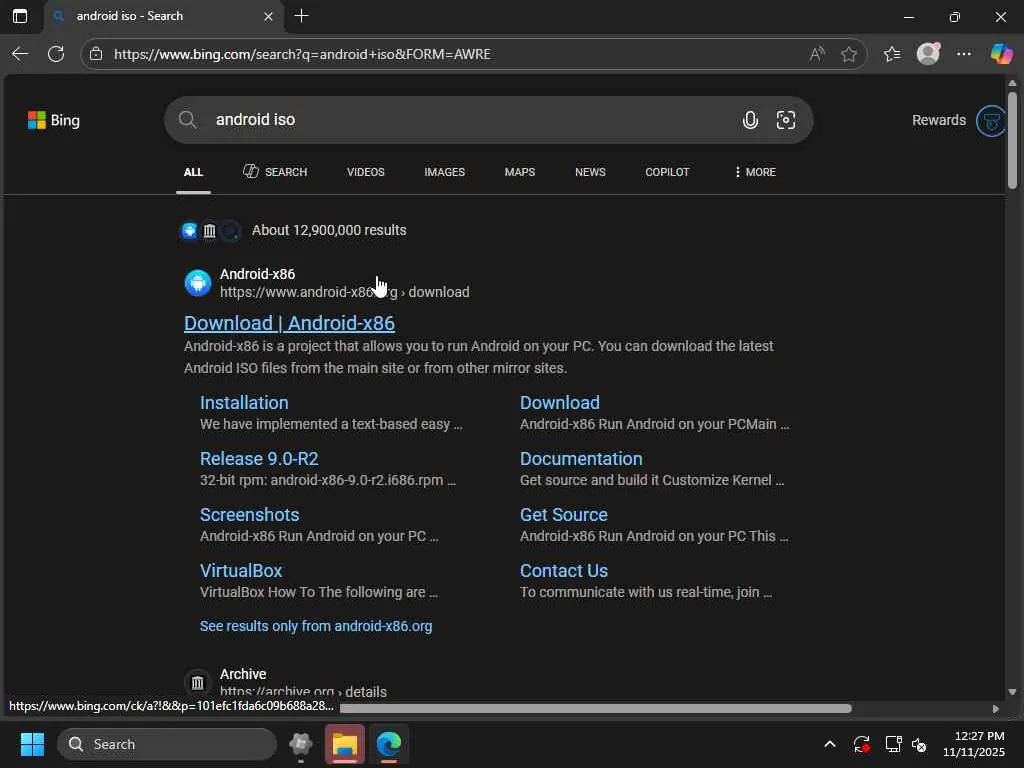Open the Windows Start menu

(32, 744)
